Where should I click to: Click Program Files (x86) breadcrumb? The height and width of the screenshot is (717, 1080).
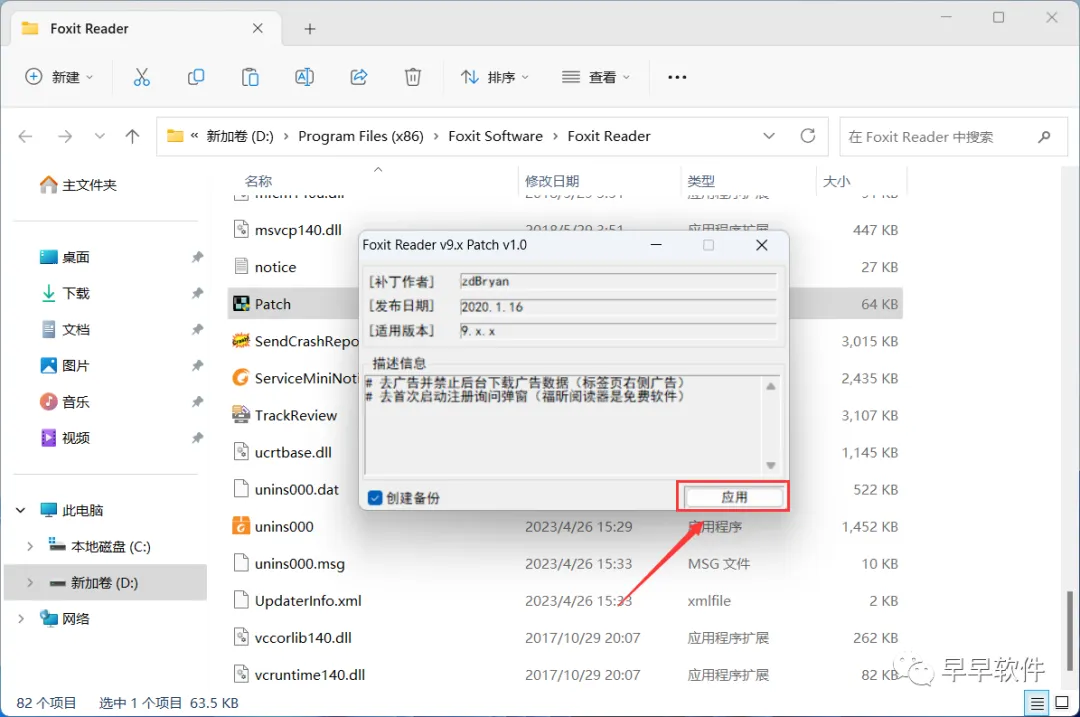[361, 136]
